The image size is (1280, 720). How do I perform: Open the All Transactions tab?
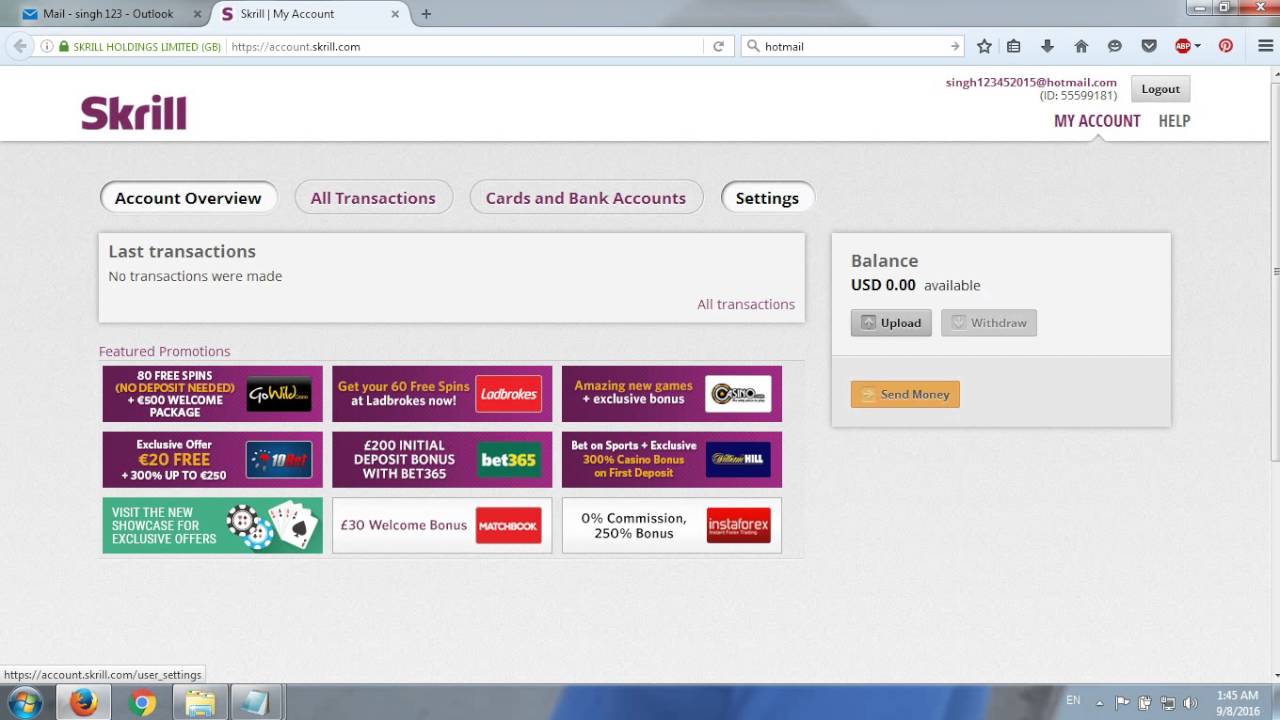tap(373, 198)
